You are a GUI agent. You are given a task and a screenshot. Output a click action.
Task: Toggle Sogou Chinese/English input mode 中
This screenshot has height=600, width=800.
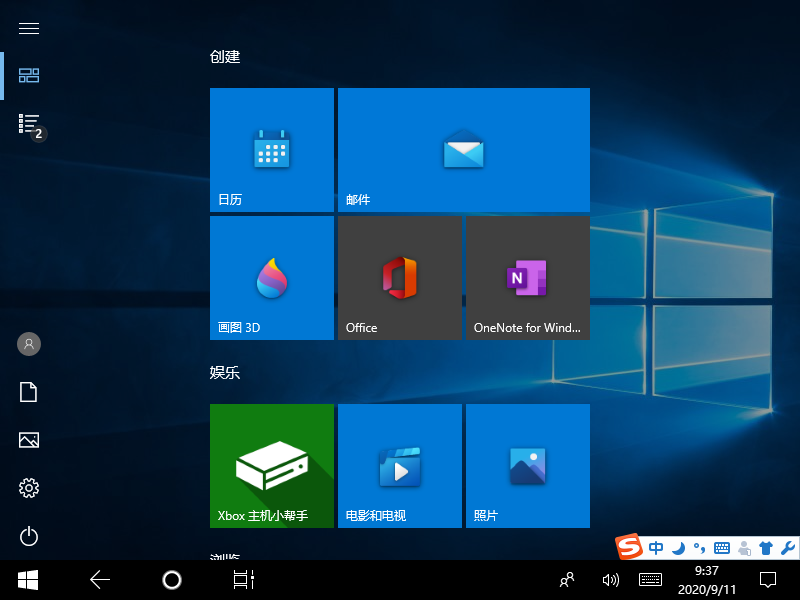[656, 548]
